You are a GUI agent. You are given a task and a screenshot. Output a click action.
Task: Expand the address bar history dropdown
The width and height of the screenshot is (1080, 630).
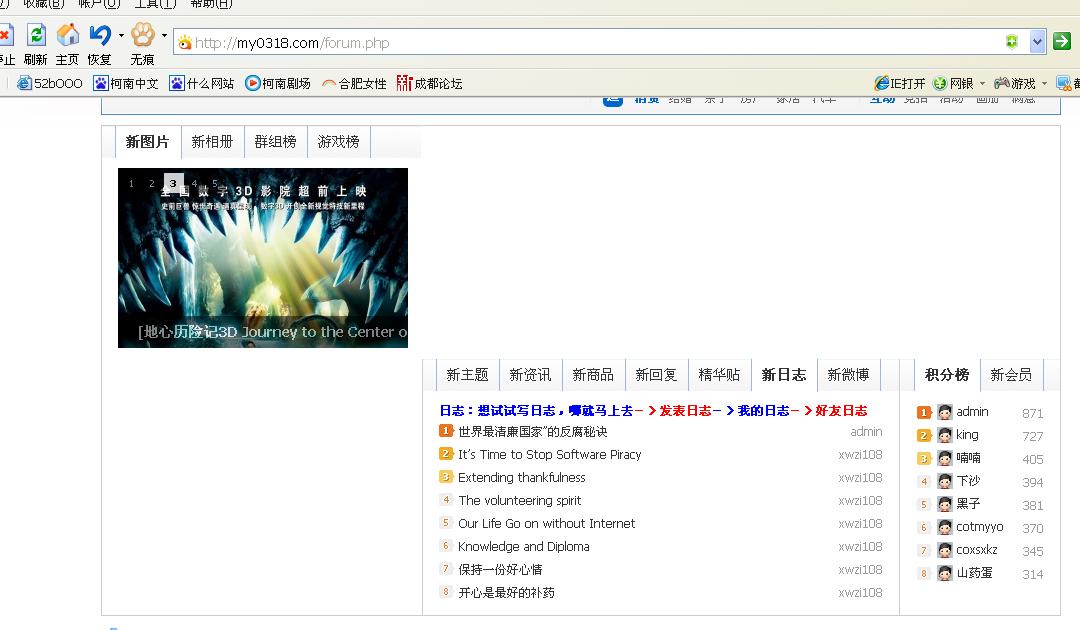(1037, 42)
